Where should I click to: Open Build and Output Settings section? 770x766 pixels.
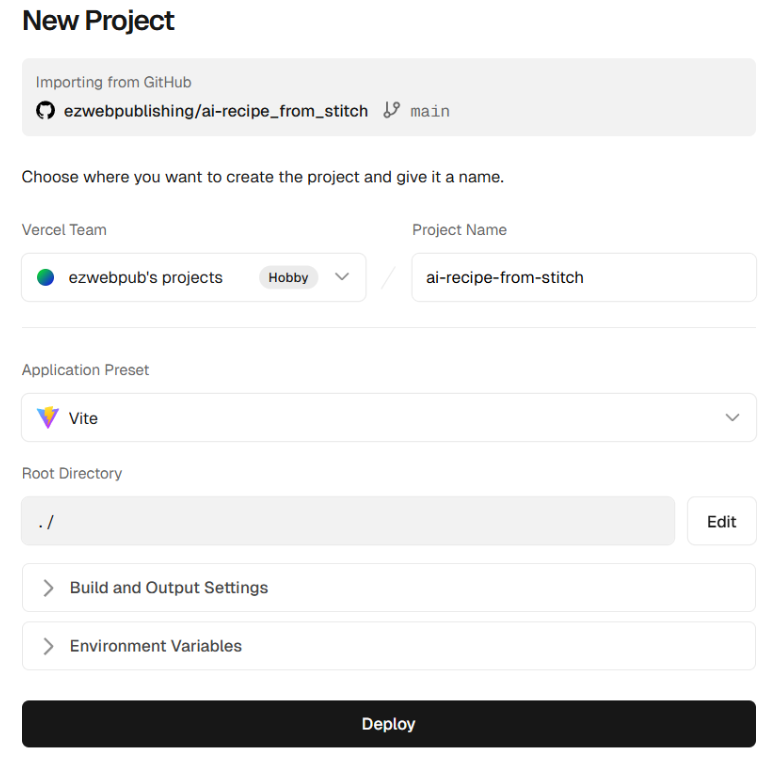169,588
